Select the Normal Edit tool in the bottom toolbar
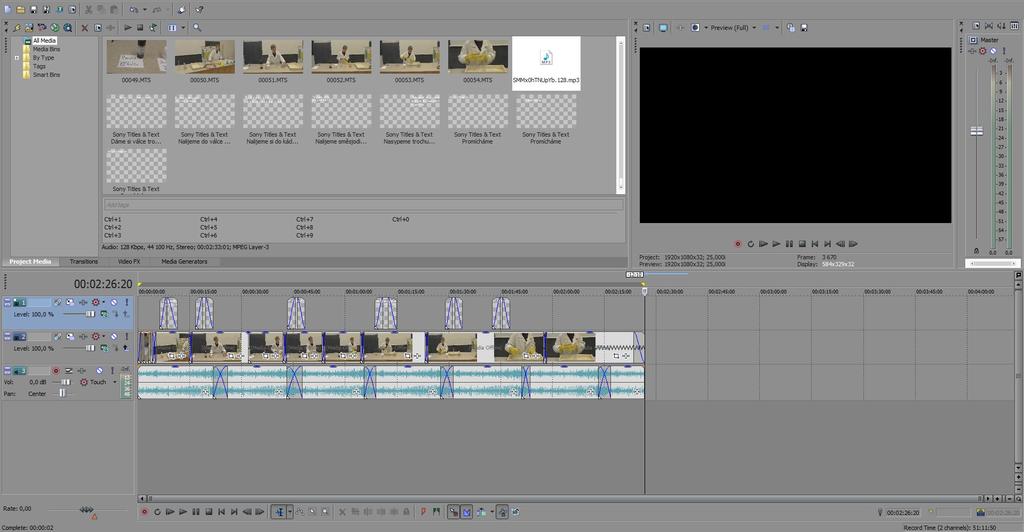This screenshot has width=1024, height=532. click(x=279, y=512)
